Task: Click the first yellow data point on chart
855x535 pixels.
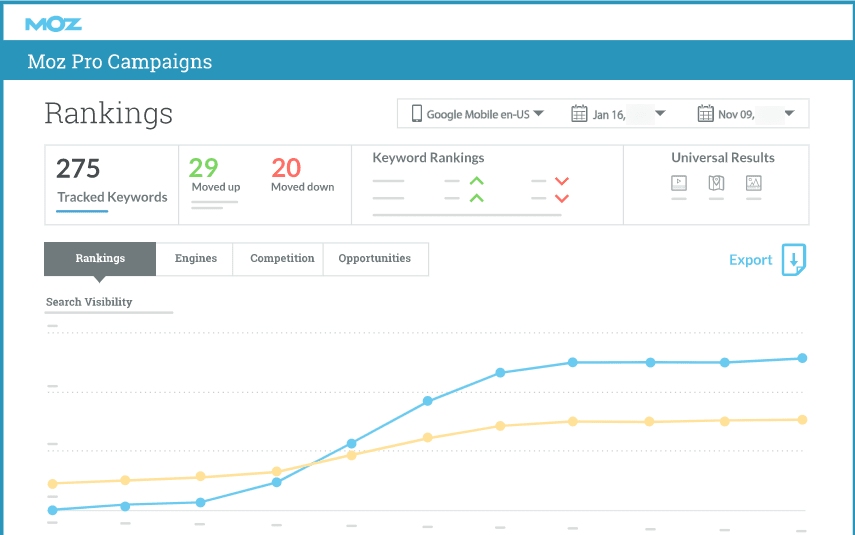Action: tap(52, 484)
